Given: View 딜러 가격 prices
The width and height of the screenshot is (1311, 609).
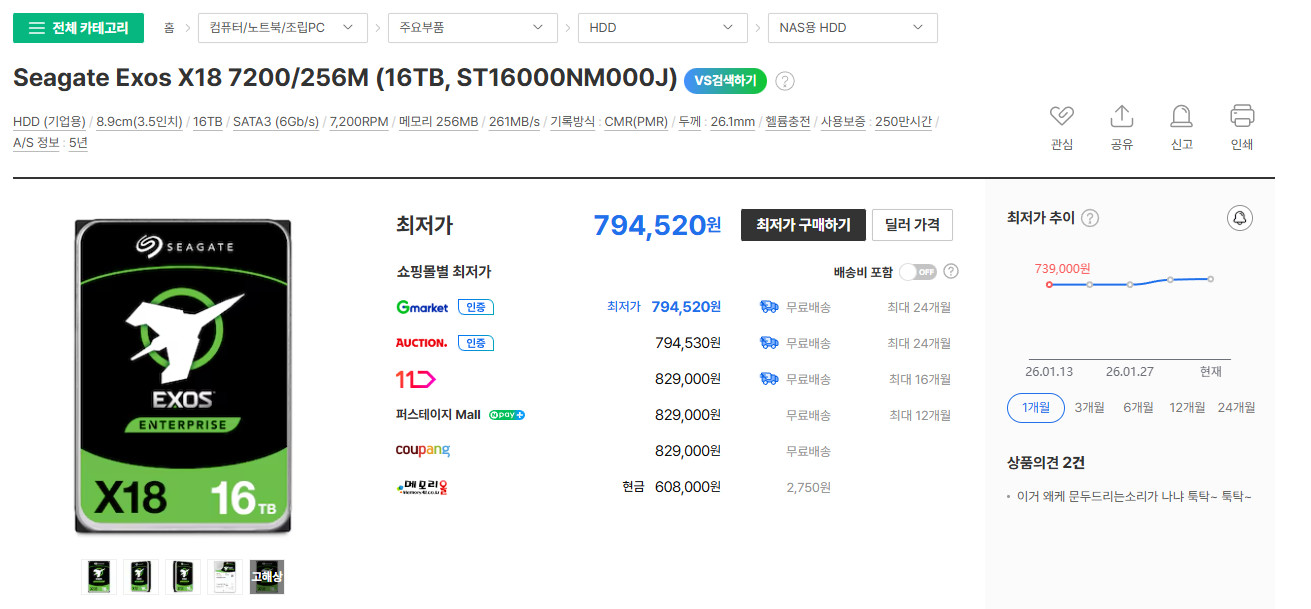Looking at the screenshot, I should pyautogui.click(x=911, y=225).
